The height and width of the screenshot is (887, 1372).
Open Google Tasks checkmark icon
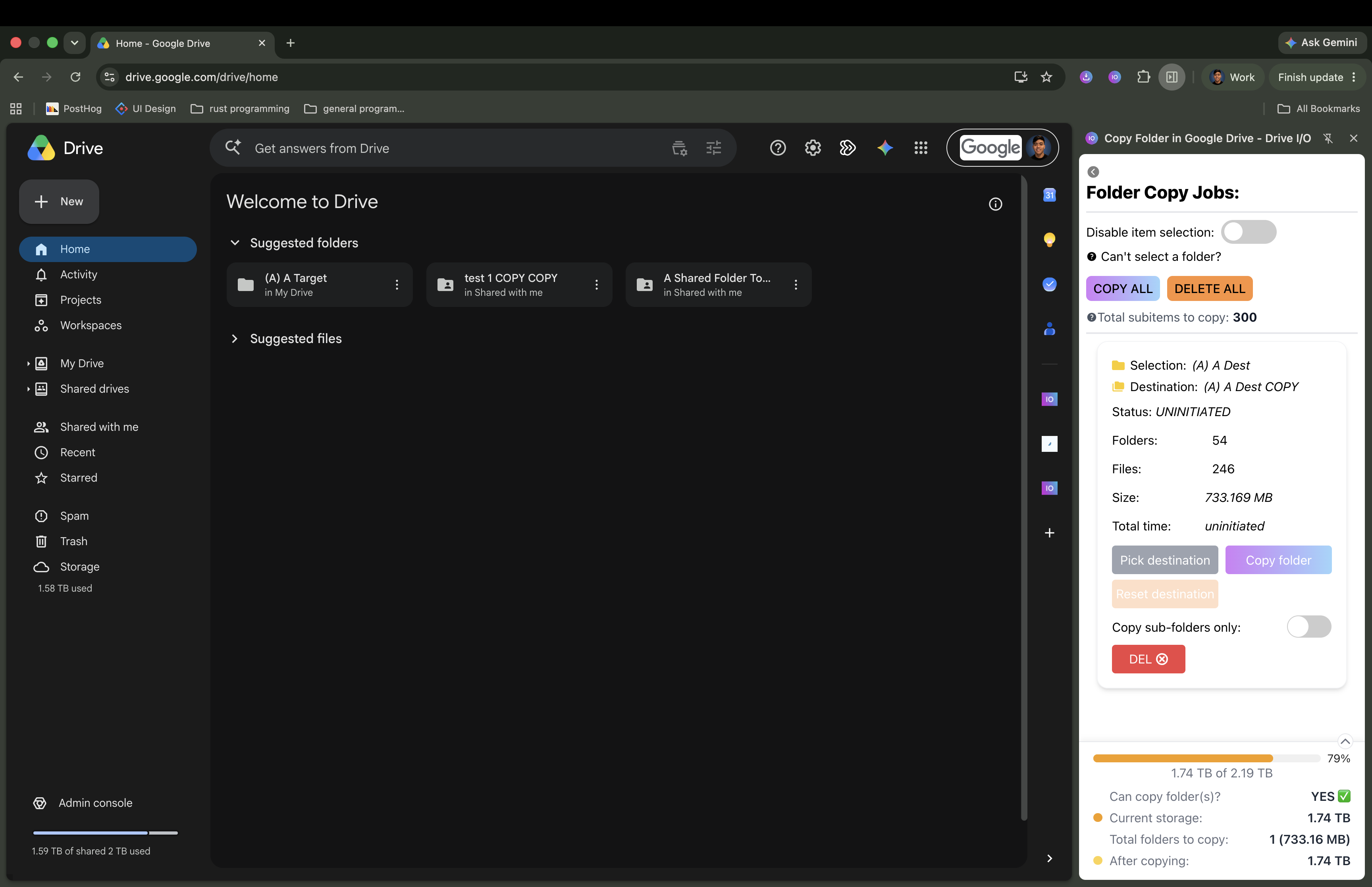point(1049,284)
